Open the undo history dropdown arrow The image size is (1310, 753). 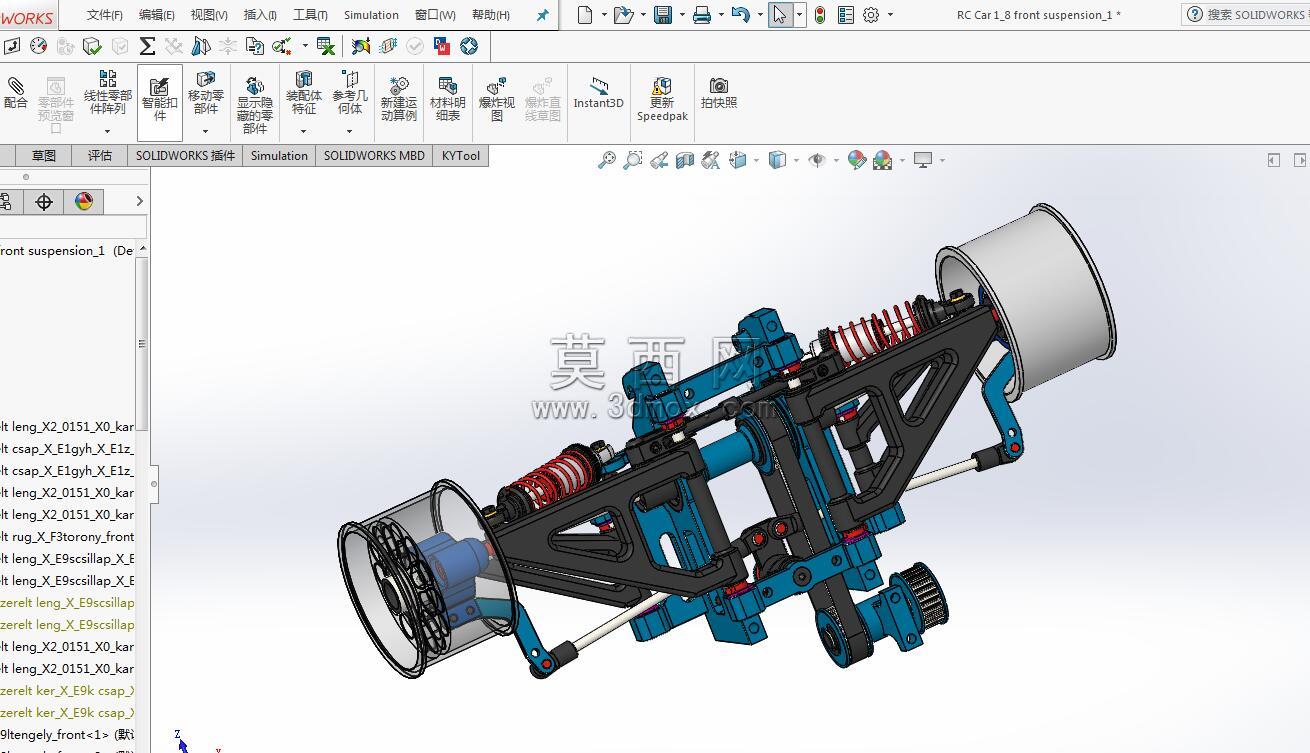pos(760,15)
